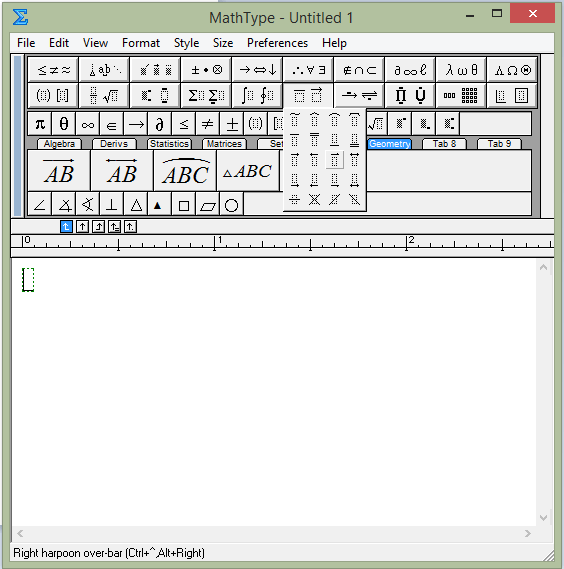Insert partial derivative symbol from small bar
The image size is (564, 569).
159,124
